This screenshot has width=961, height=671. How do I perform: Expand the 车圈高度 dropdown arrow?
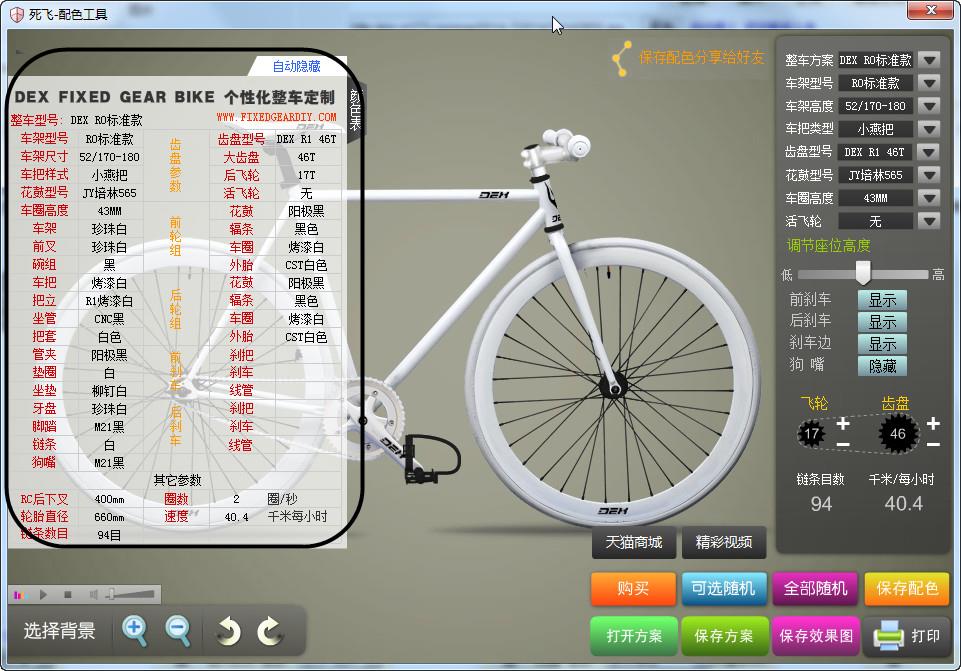[x=930, y=198]
